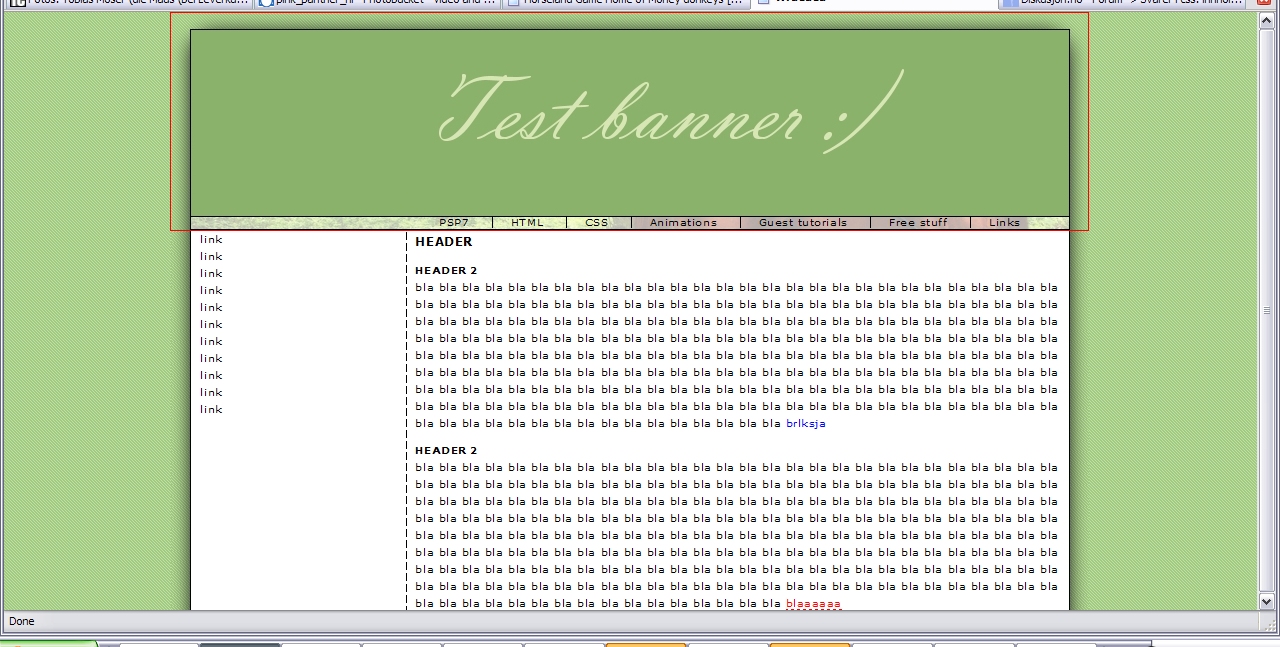Click the last sidebar link in the list
This screenshot has height=647, width=1280.
coord(211,410)
